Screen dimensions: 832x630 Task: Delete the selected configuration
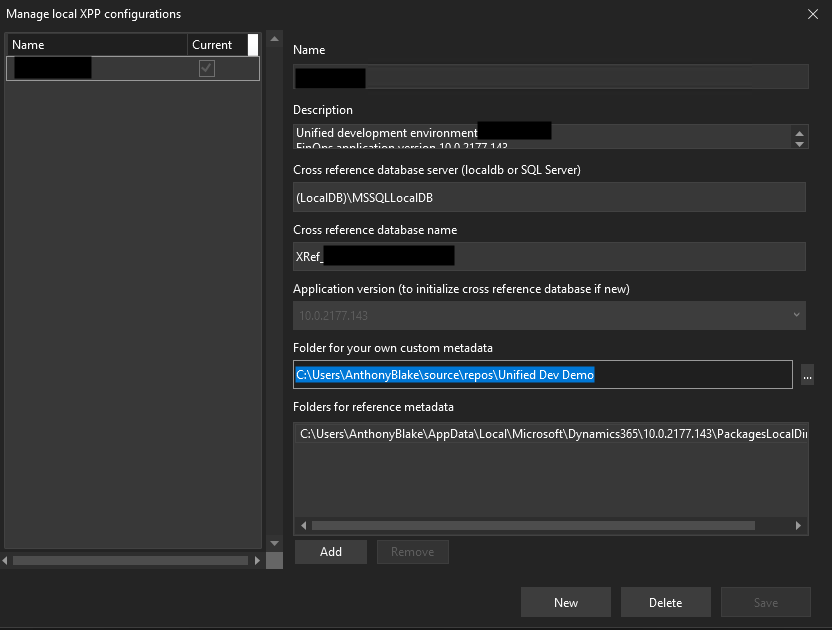coord(665,602)
